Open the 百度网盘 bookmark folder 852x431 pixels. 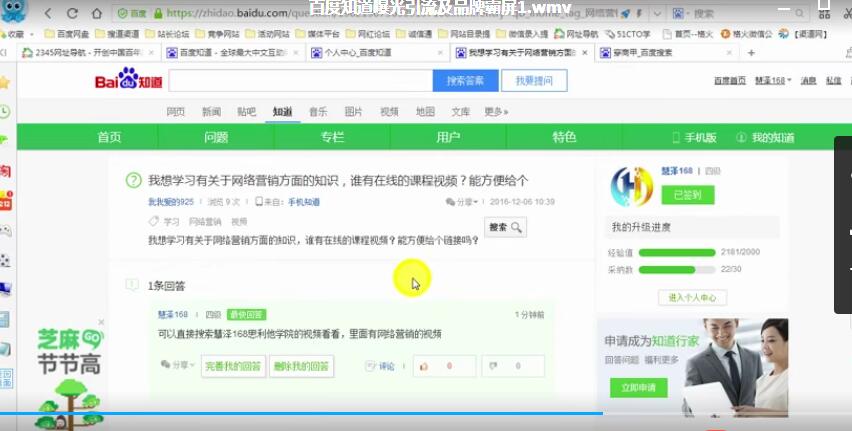[x=66, y=34]
